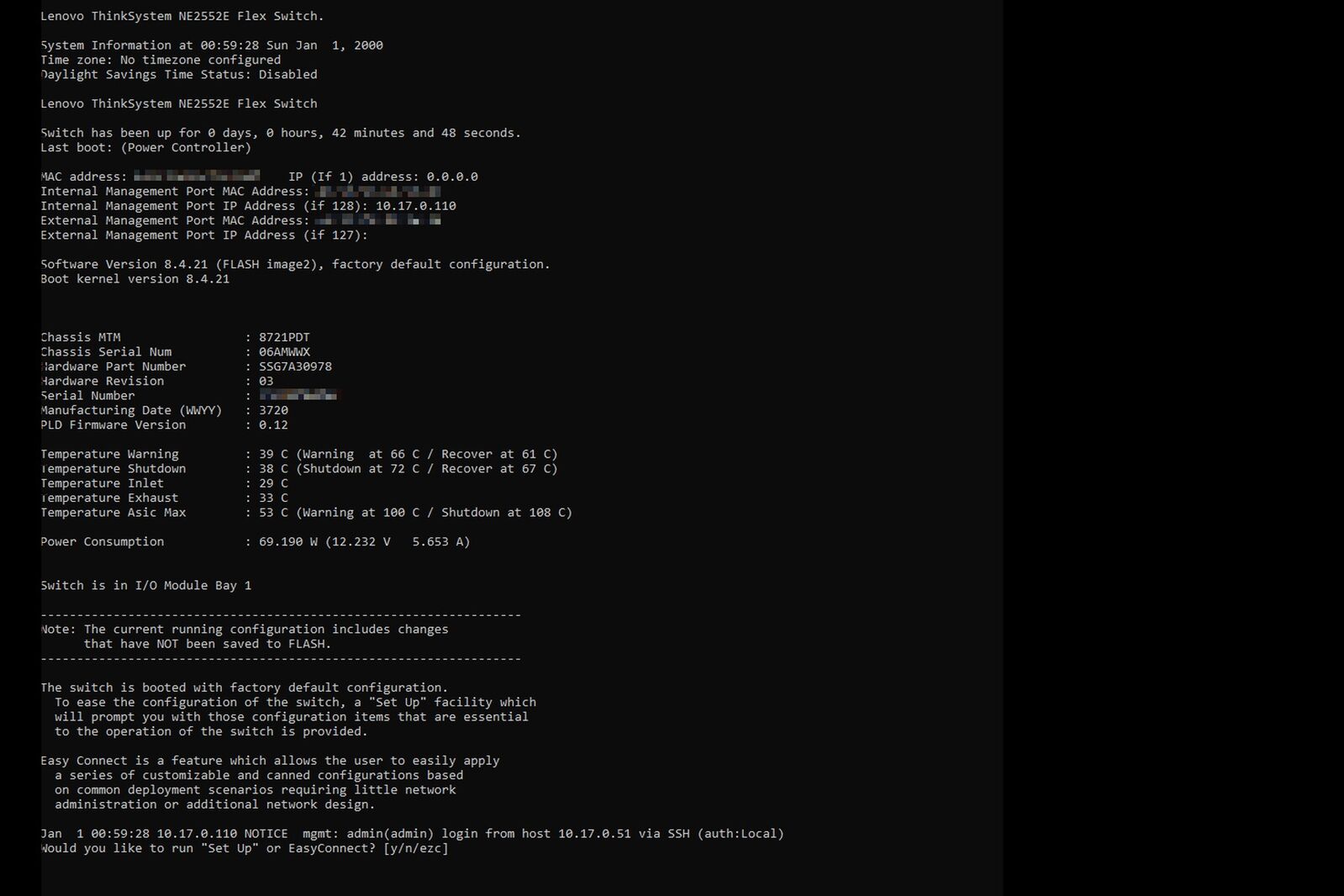This screenshot has width=1344, height=896.
Task: Click the Power Consumption 69.190 W reading
Action: coord(288,542)
